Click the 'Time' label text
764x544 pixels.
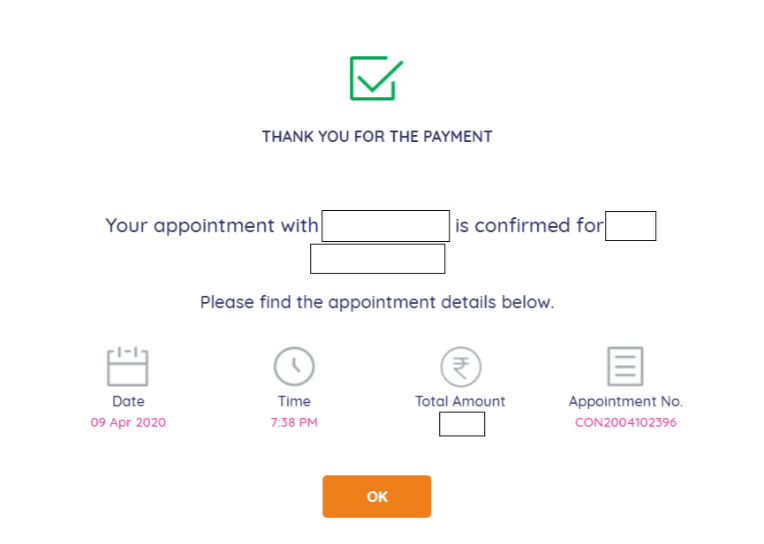pos(294,401)
